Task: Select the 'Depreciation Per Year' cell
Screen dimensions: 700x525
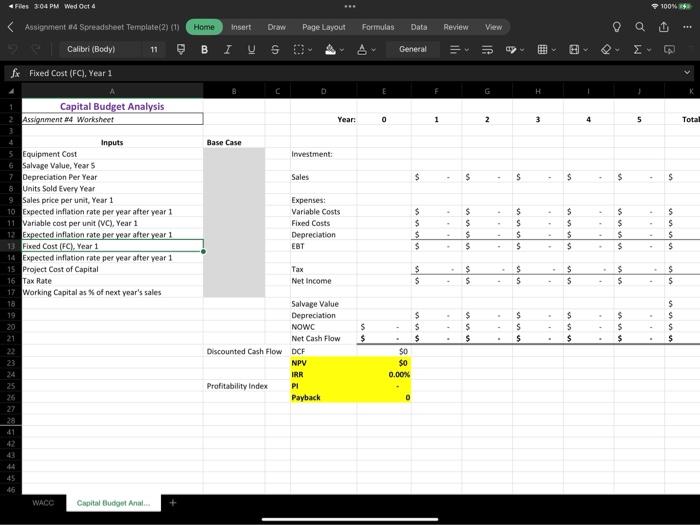Action: (112, 177)
